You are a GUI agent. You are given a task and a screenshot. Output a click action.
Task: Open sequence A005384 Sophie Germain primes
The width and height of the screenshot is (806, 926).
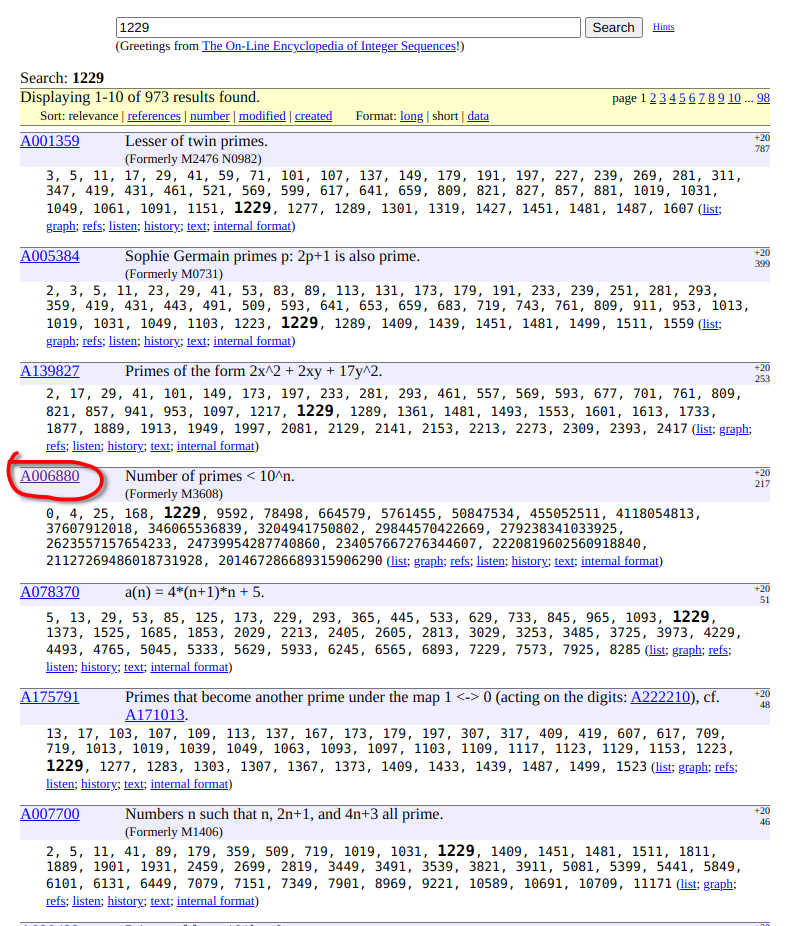point(50,256)
